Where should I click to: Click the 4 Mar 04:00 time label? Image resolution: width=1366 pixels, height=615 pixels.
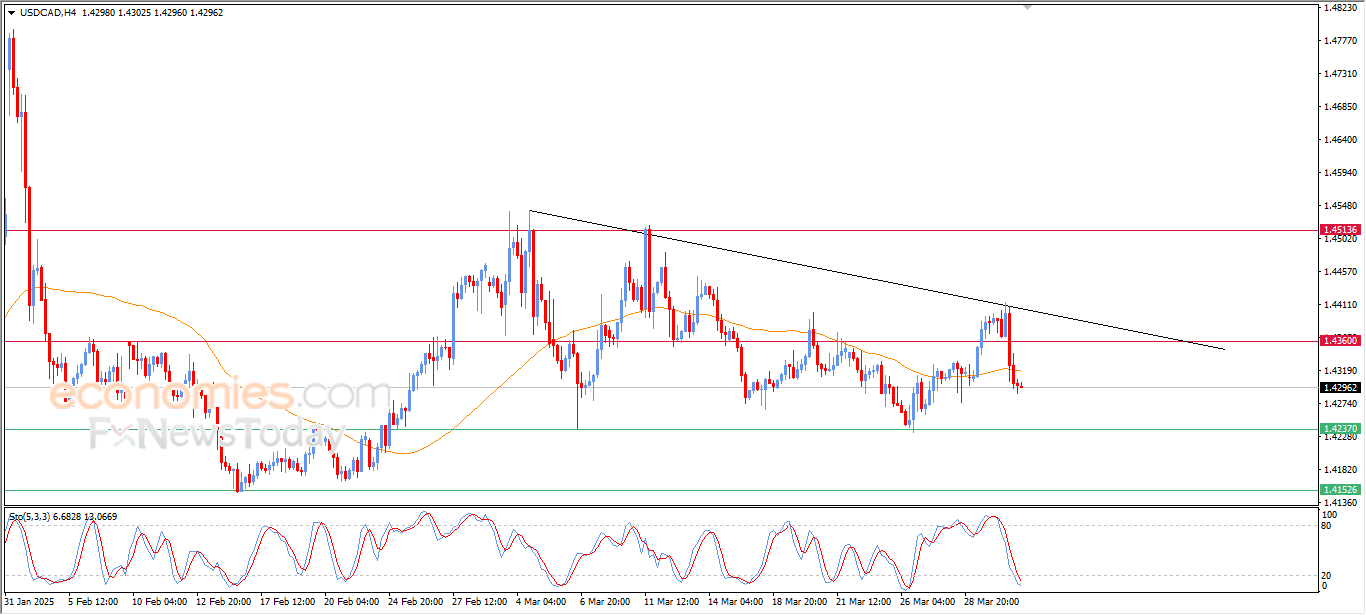pyautogui.click(x=540, y=602)
